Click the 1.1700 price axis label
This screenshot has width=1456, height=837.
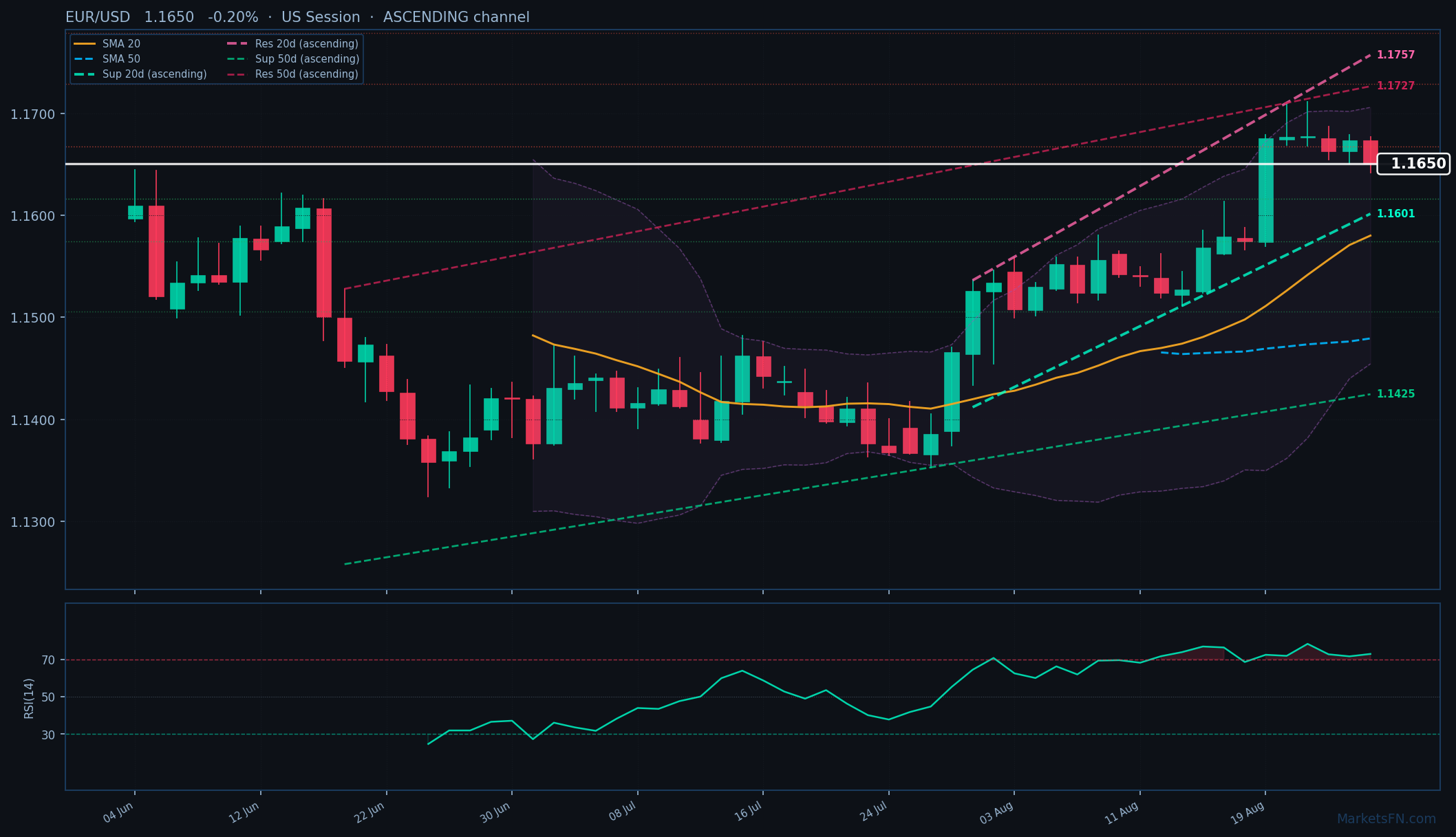[33, 114]
